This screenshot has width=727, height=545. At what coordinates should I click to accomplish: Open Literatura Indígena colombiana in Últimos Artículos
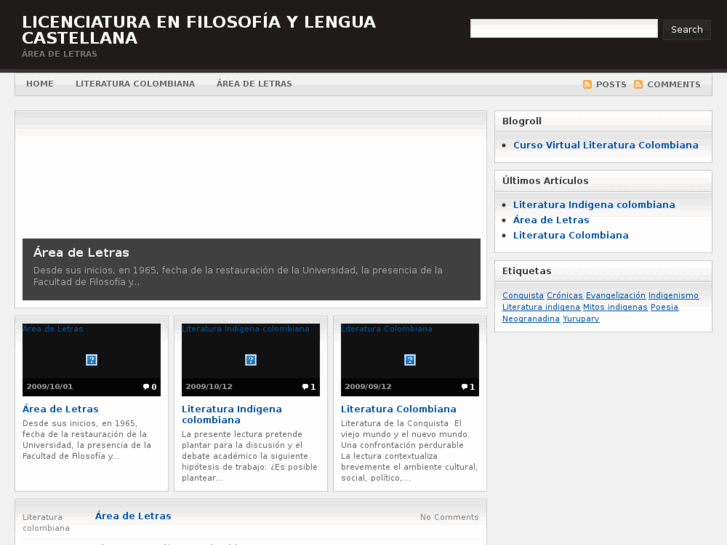(594, 205)
